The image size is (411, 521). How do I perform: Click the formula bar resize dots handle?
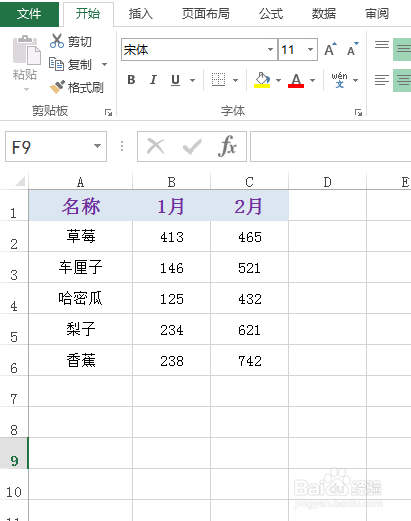click(x=122, y=146)
